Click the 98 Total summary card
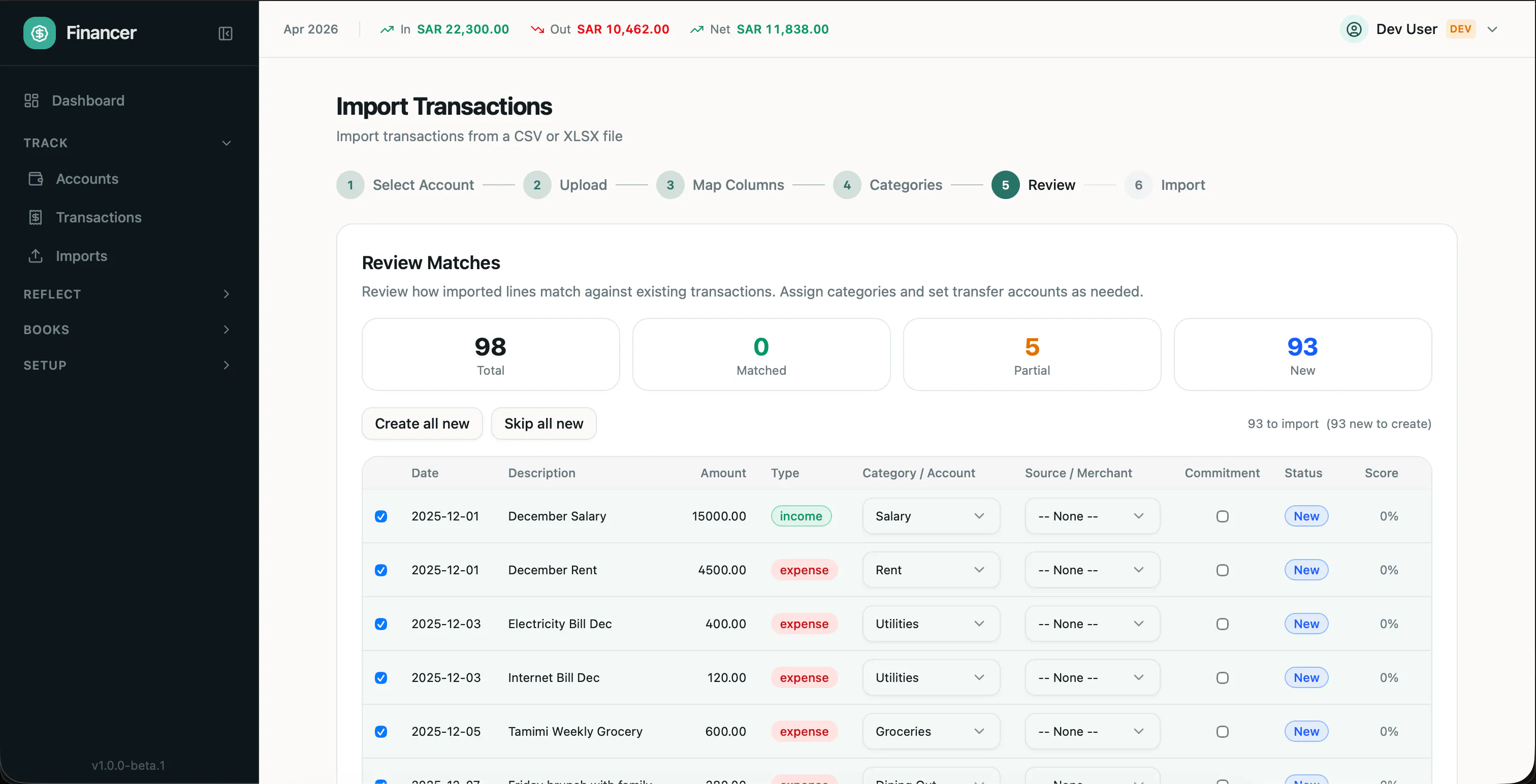This screenshot has height=784, width=1536. tap(491, 354)
